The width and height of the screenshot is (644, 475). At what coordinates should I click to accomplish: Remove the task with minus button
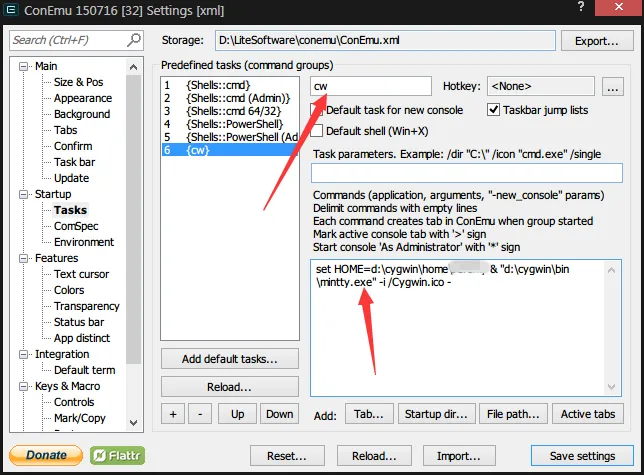pos(200,414)
